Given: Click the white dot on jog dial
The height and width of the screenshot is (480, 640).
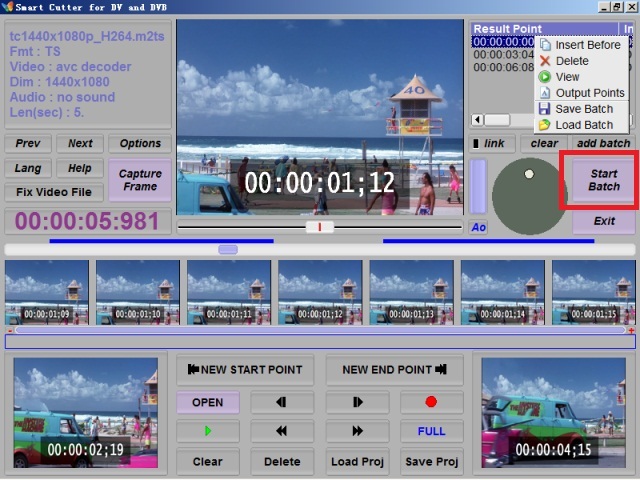Looking at the screenshot, I should tap(529, 174).
